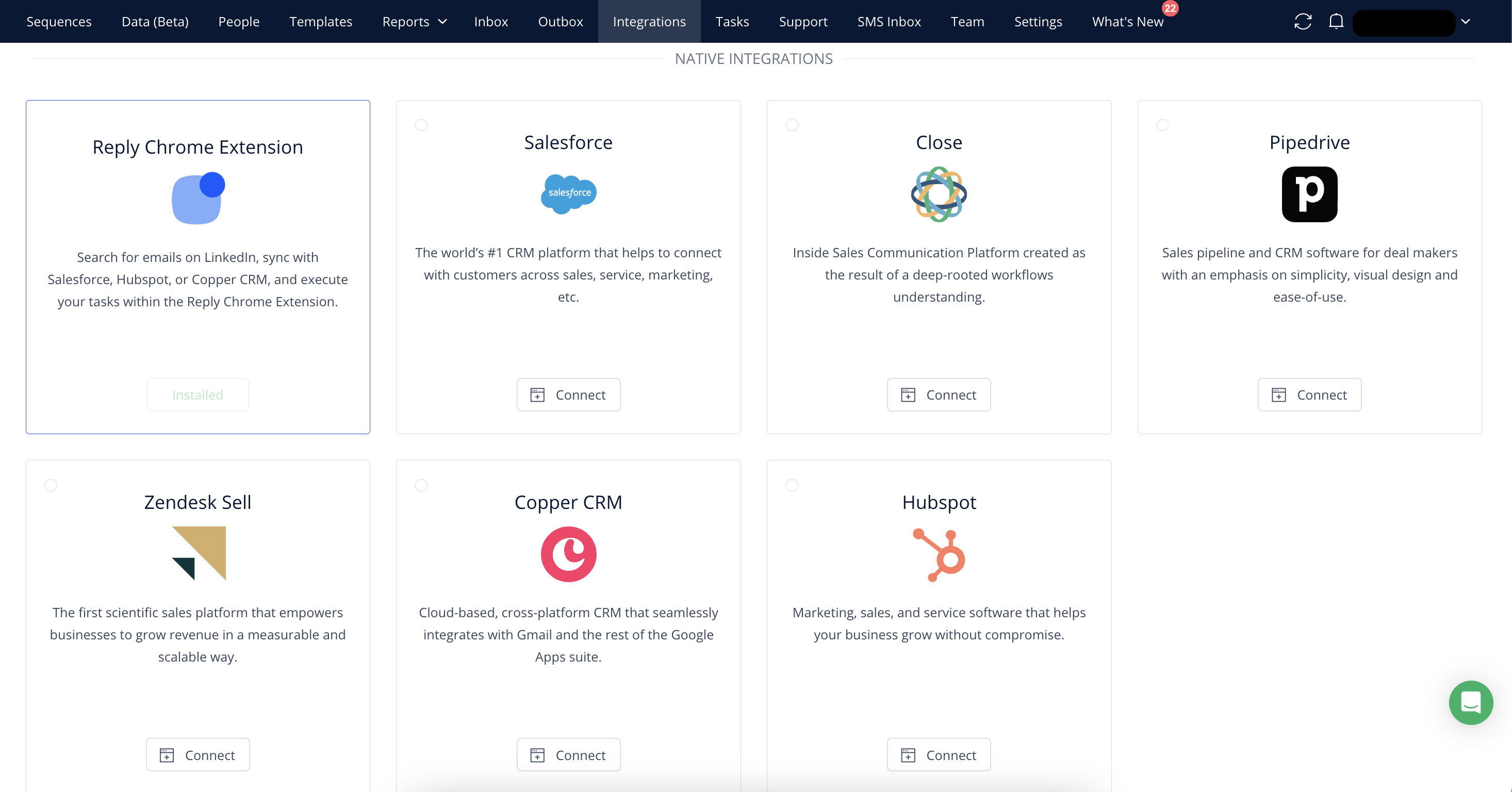Select the Copper CRM card radio circle

421,485
